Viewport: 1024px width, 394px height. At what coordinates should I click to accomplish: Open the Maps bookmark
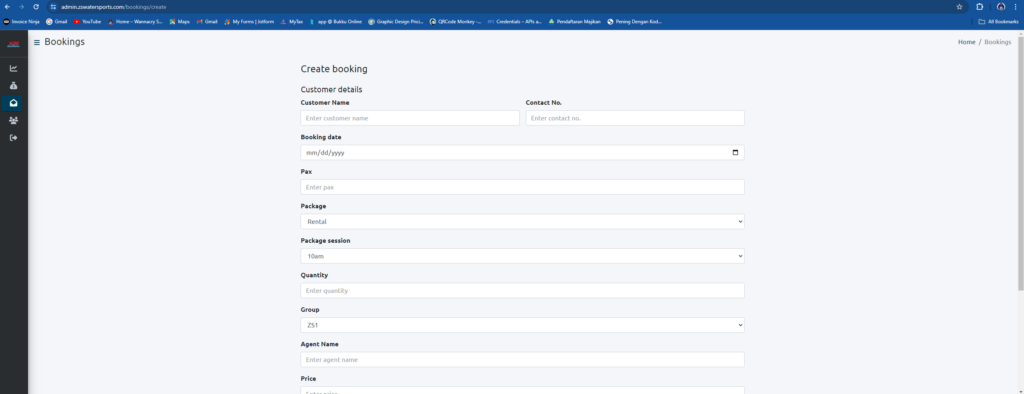click(180, 22)
